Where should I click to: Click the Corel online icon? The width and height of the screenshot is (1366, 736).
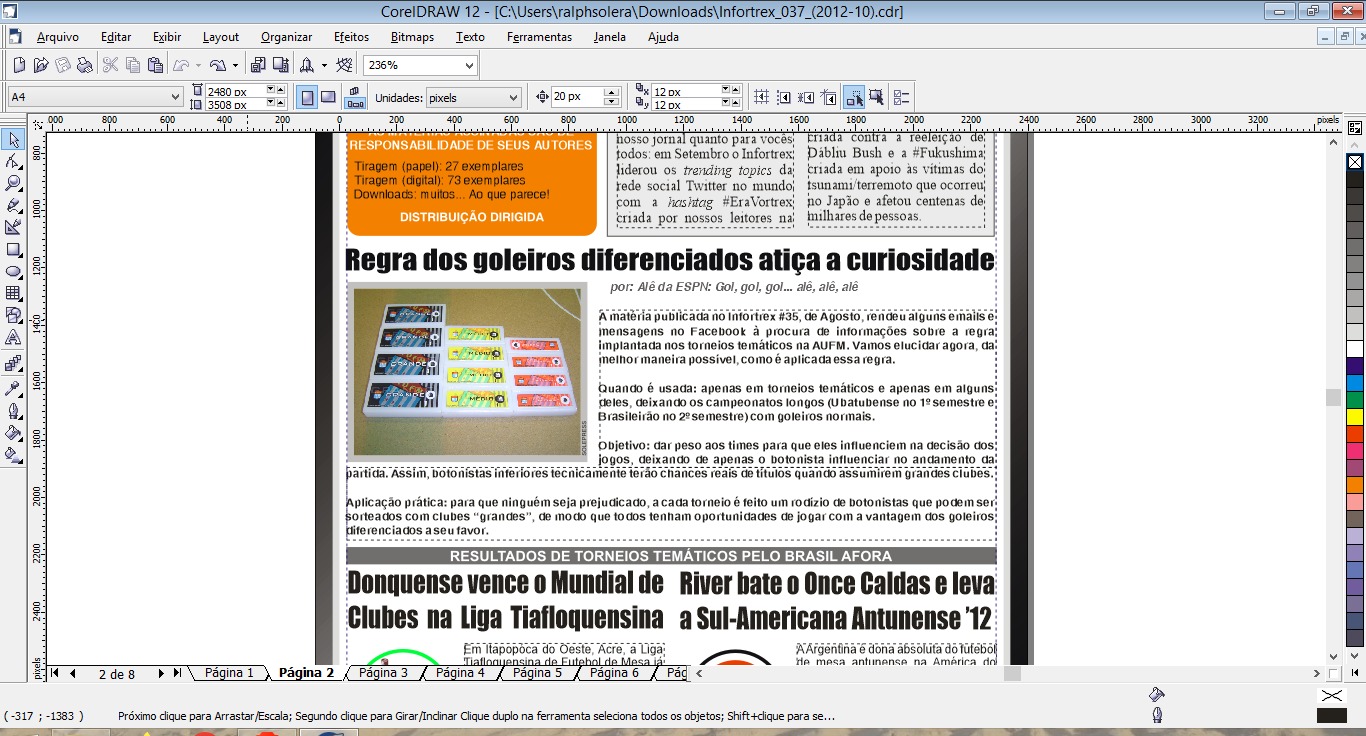point(344,65)
